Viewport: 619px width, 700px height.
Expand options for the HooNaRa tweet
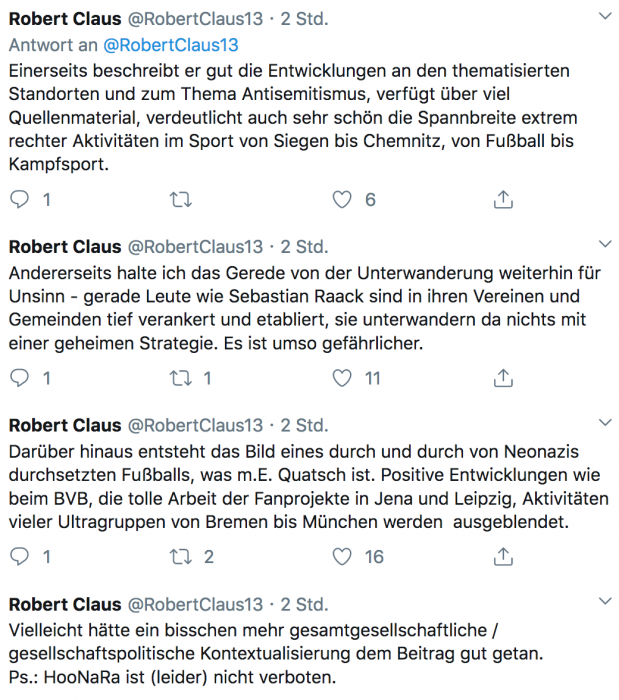pos(605,601)
